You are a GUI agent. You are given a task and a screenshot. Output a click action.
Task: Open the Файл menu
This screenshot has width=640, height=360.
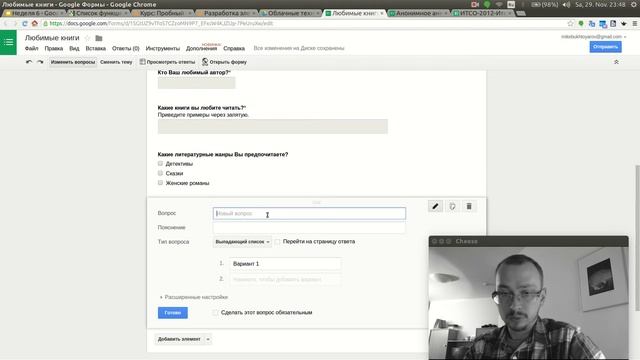31,48
